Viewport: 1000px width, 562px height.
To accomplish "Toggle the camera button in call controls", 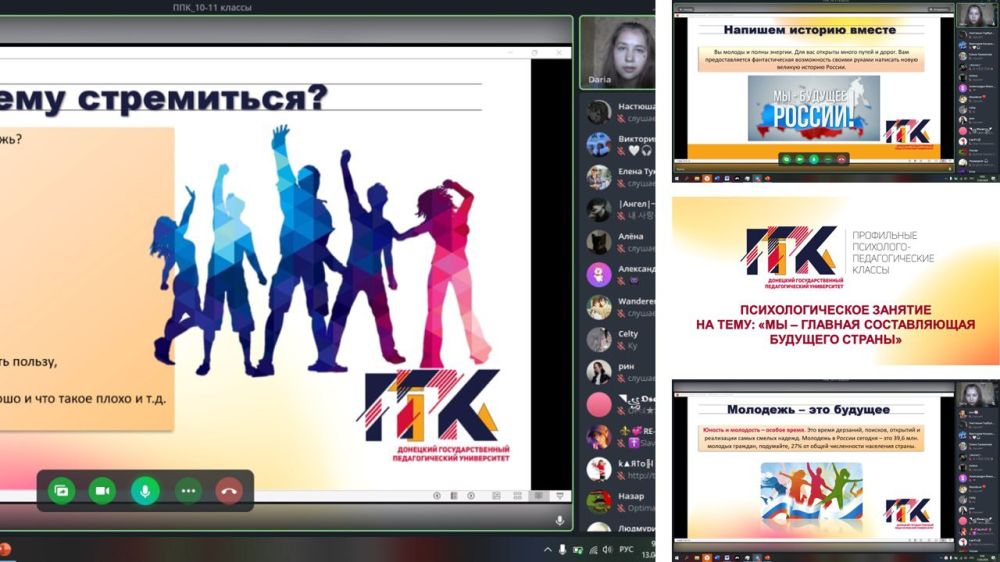I will (x=102, y=491).
